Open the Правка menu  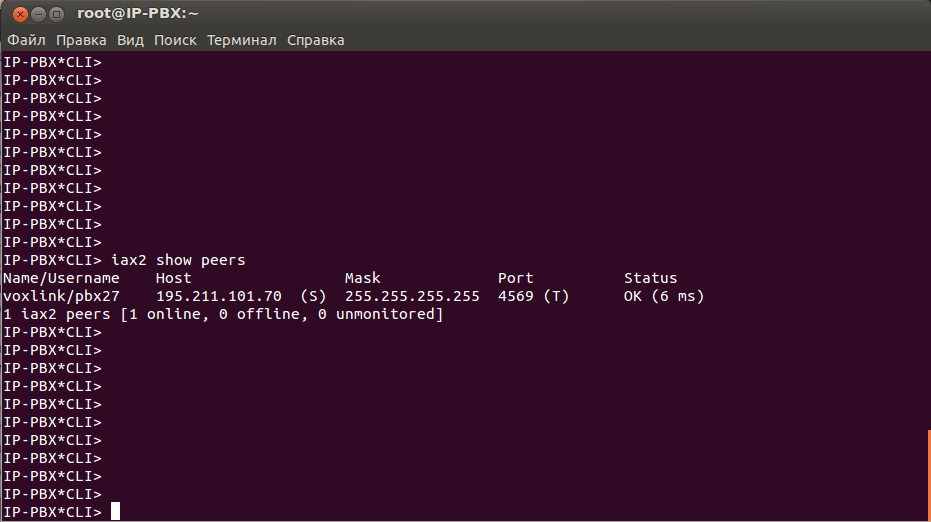81,40
